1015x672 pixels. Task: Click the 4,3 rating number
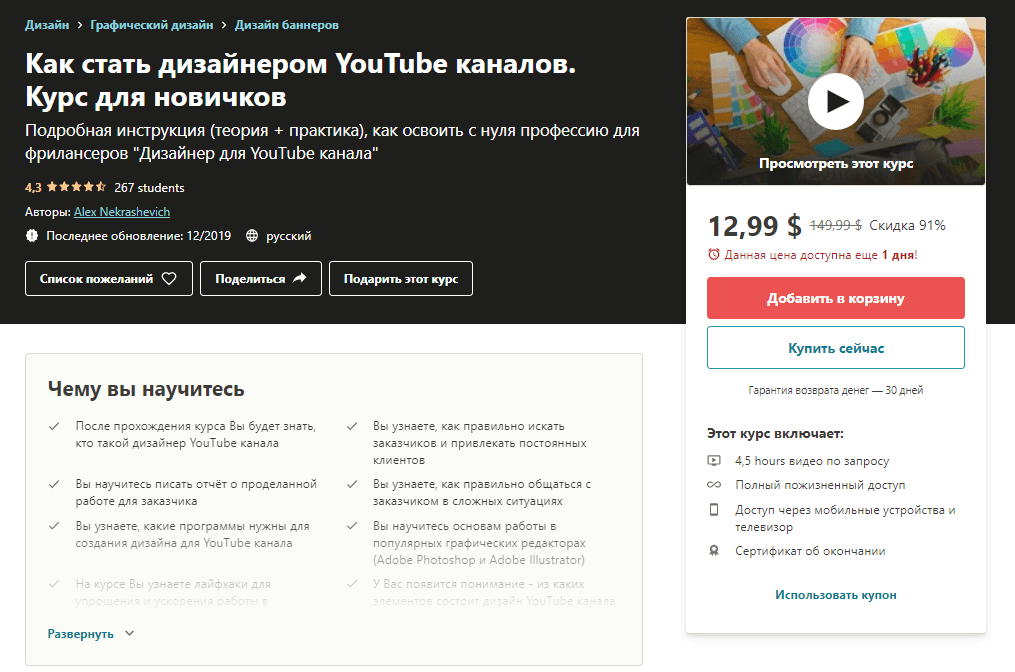coord(33,188)
